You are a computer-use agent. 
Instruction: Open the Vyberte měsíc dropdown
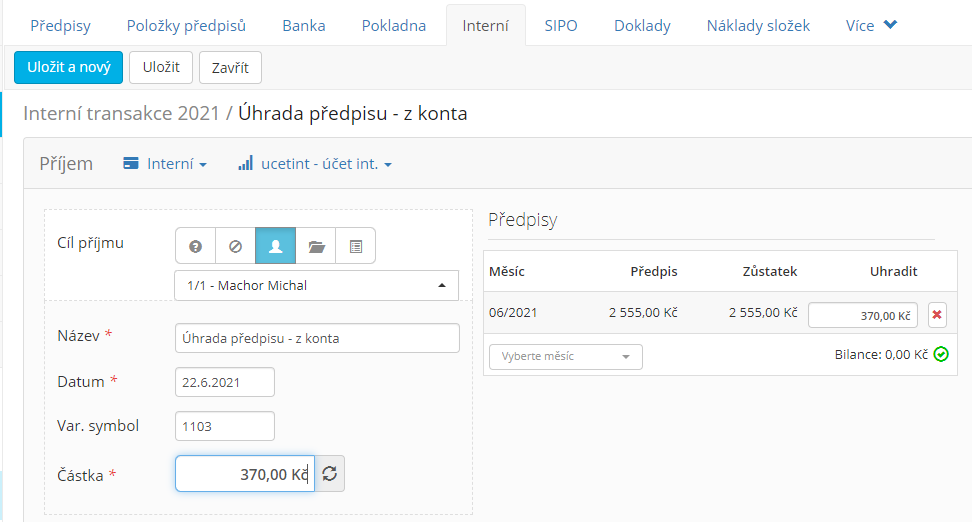pyautogui.click(x=565, y=356)
